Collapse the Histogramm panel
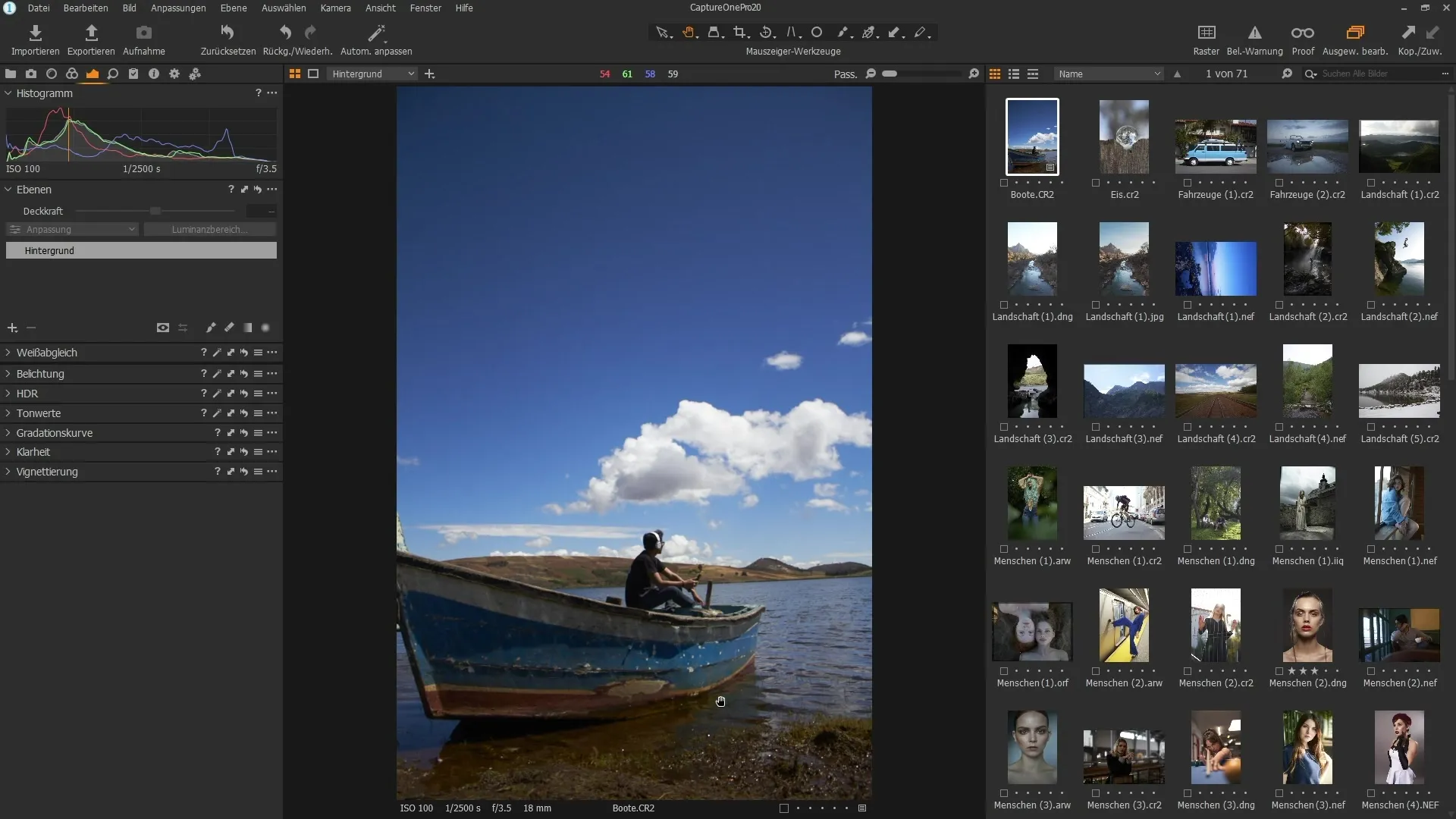Viewport: 1456px width, 819px height. 8,93
